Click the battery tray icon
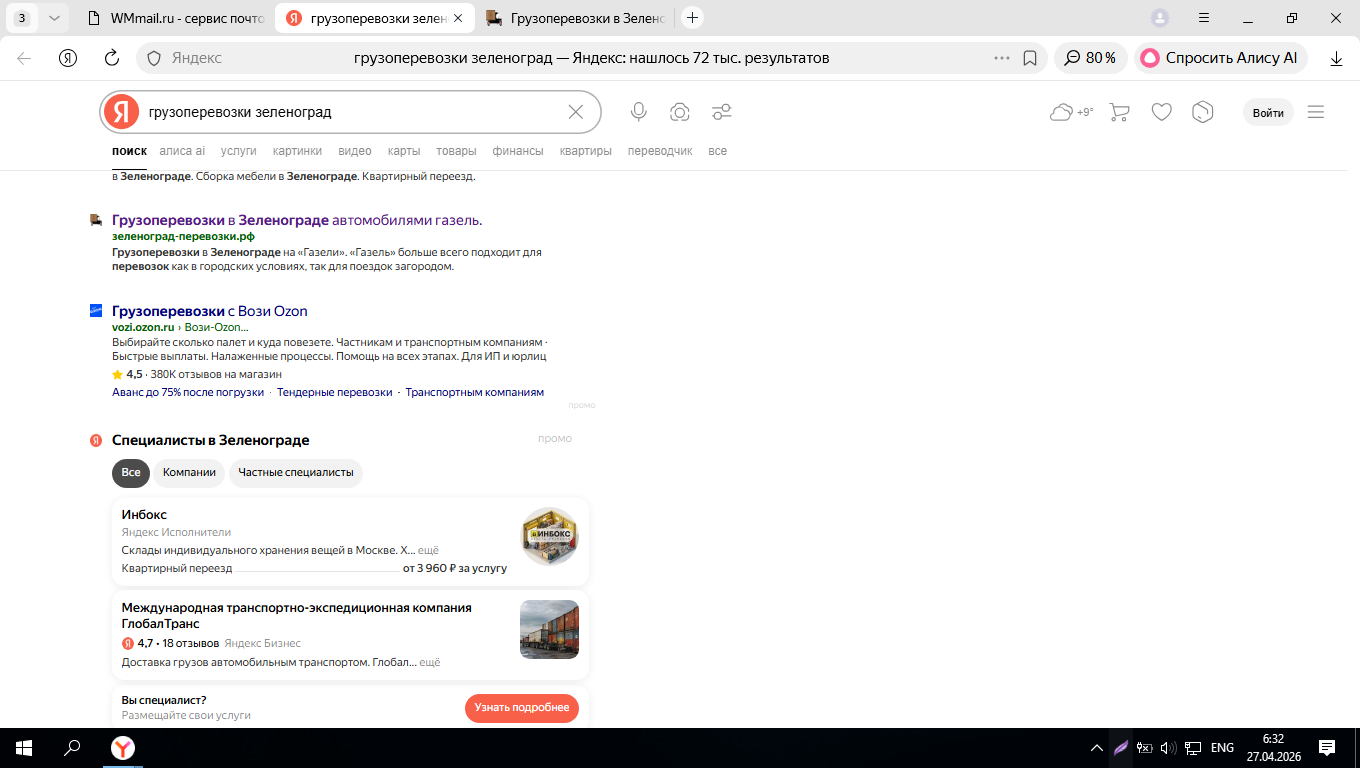 pos(1146,747)
